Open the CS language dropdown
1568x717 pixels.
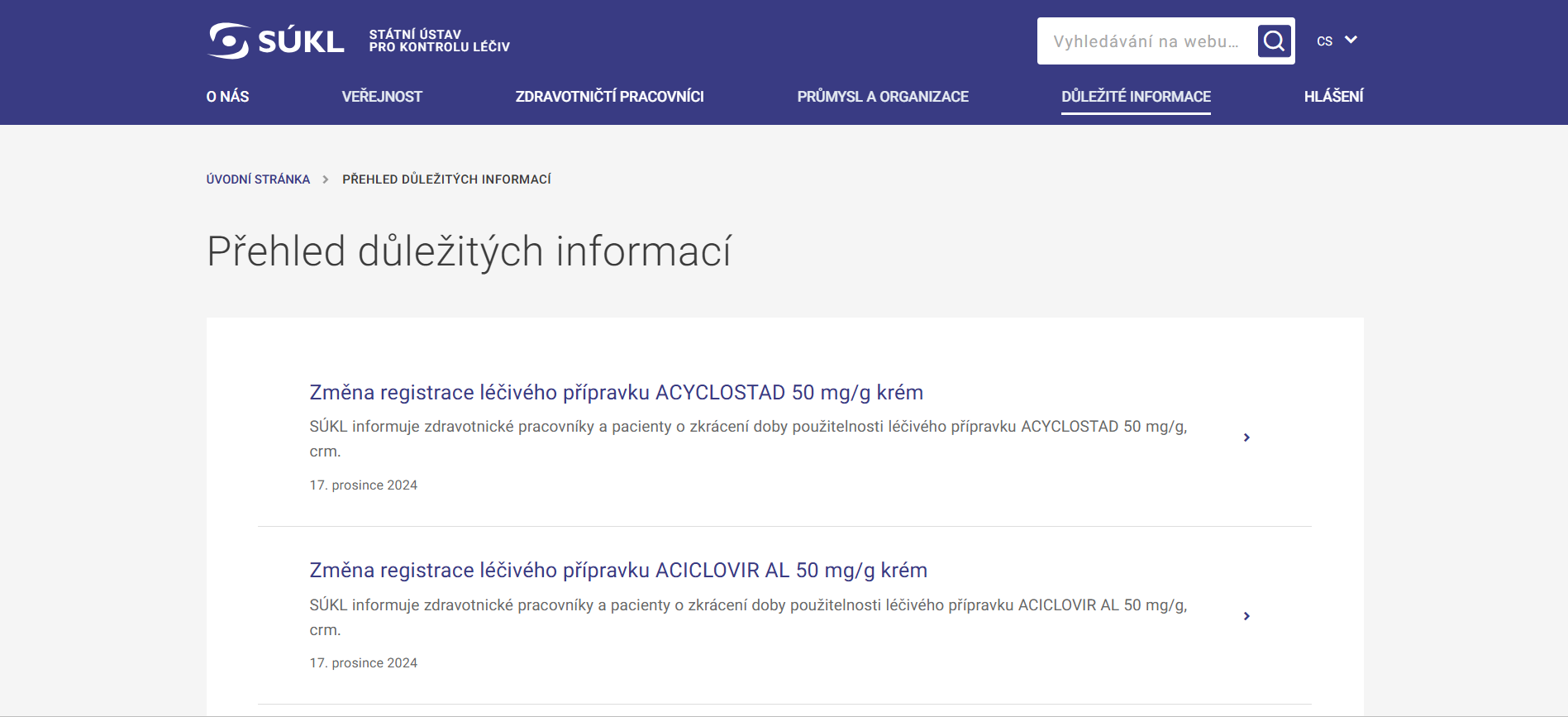click(x=1337, y=41)
